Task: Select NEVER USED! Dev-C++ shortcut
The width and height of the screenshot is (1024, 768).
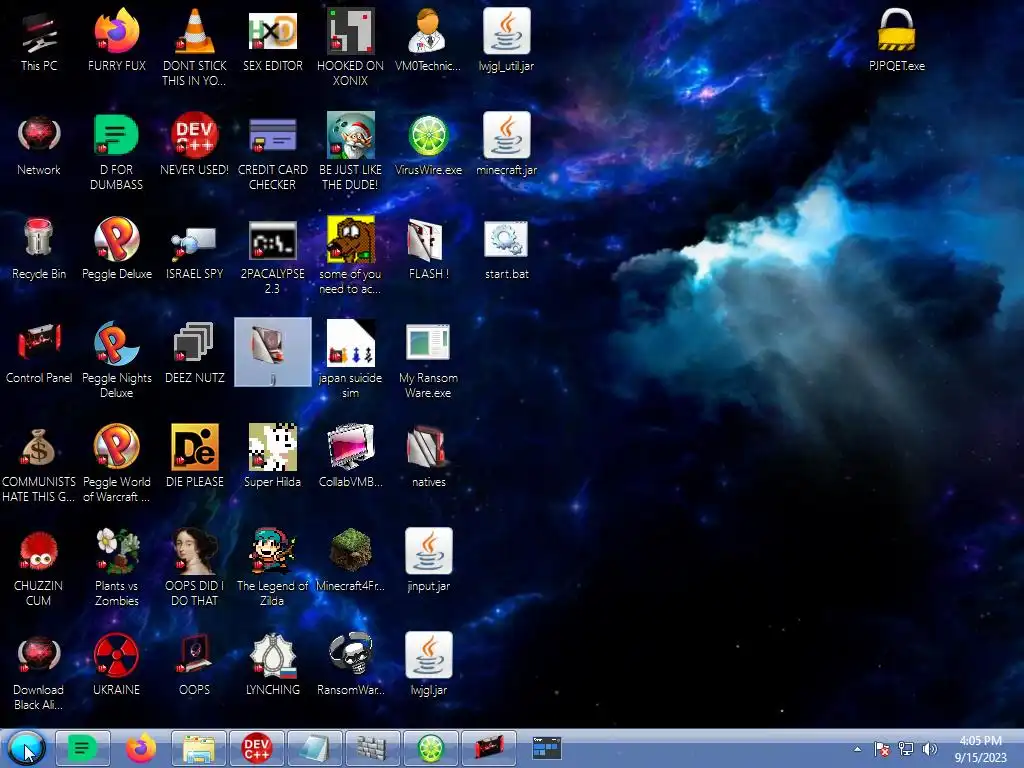Action: click(x=195, y=145)
